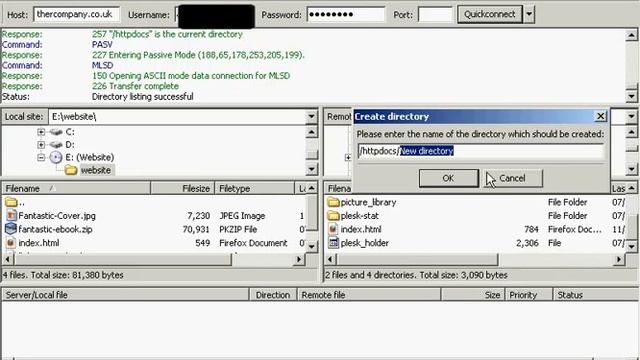The height and width of the screenshot is (360, 640).
Task: Expand the remote tree node
Action: pos(348,157)
